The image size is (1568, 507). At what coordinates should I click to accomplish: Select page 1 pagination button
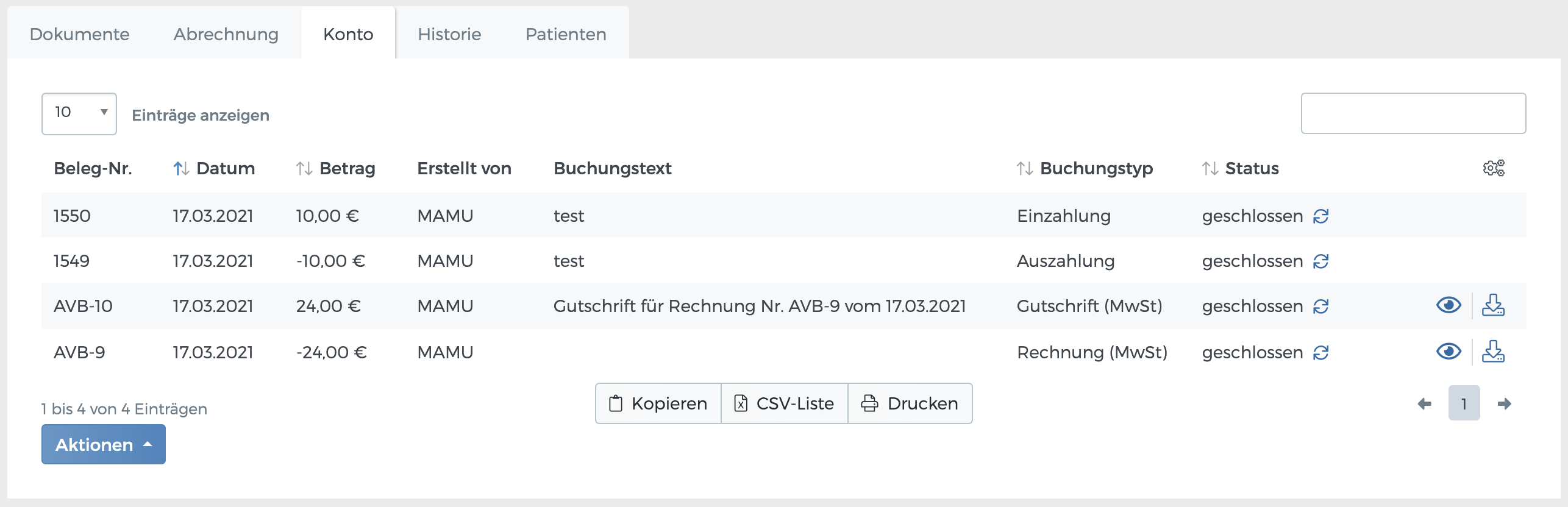coord(1464,403)
